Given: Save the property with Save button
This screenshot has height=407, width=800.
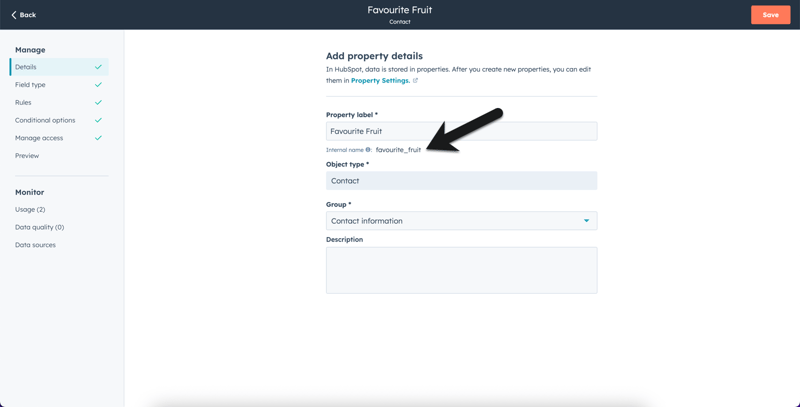Looking at the screenshot, I should (x=770, y=15).
